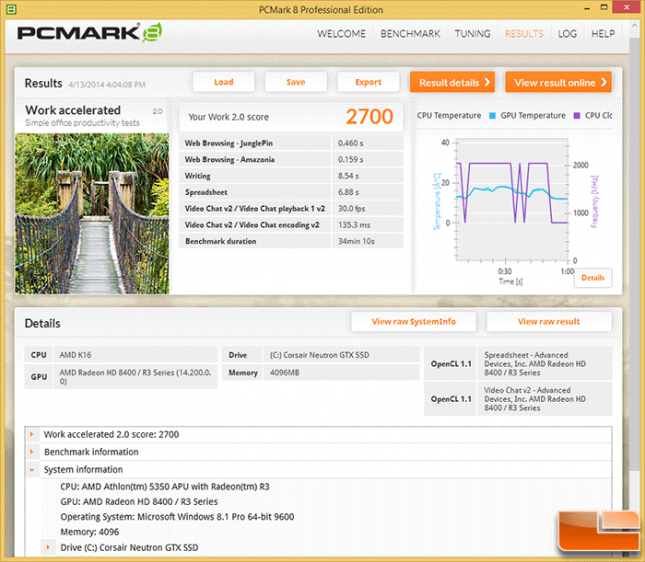Expand Drive (C:) Corsair Neutron row
Viewport: 645px width, 562px height.
pyautogui.click(x=48, y=547)
